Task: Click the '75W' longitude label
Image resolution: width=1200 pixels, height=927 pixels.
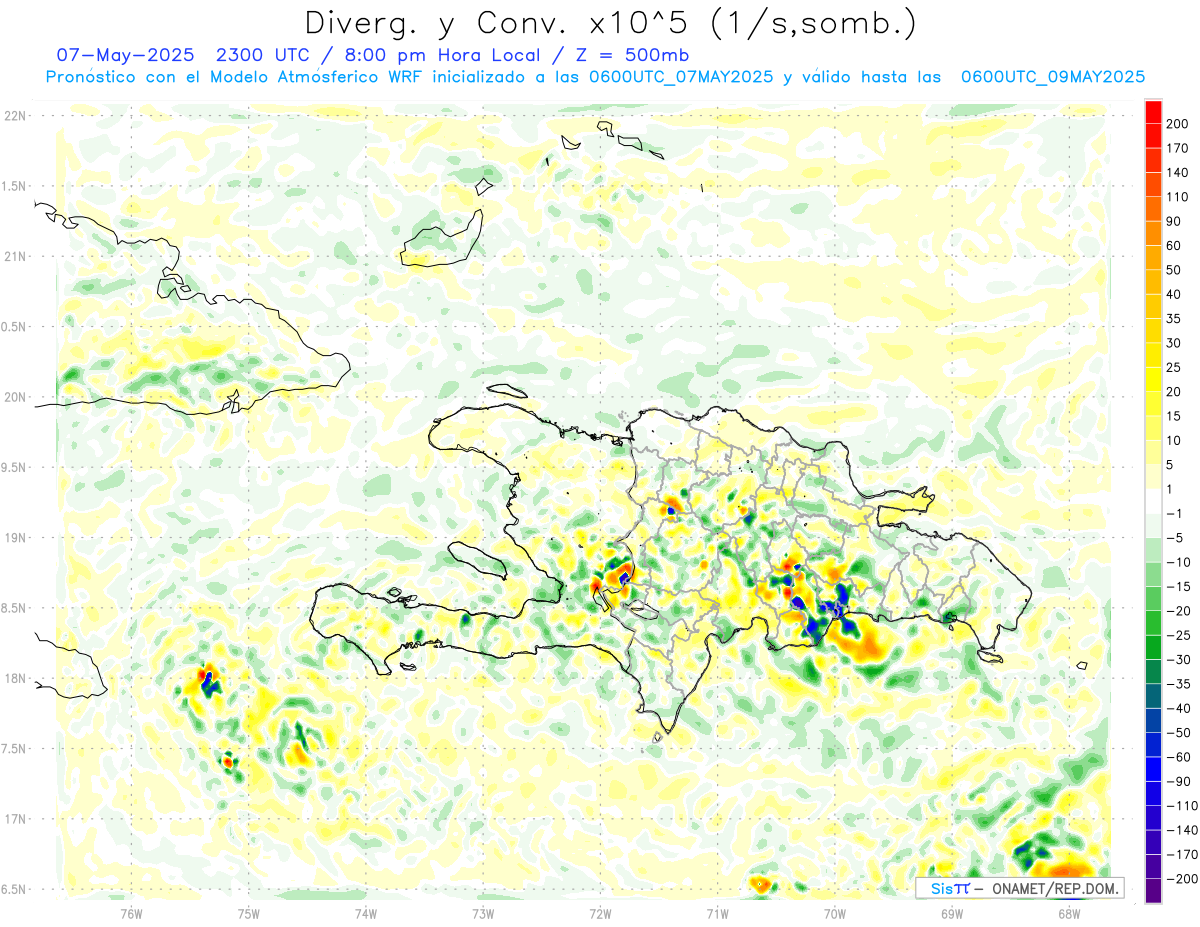Action: (249, 913)
